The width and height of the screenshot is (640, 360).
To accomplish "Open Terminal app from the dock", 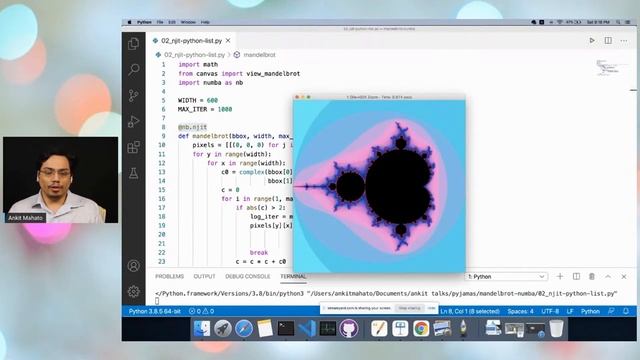I will point(286,328).
